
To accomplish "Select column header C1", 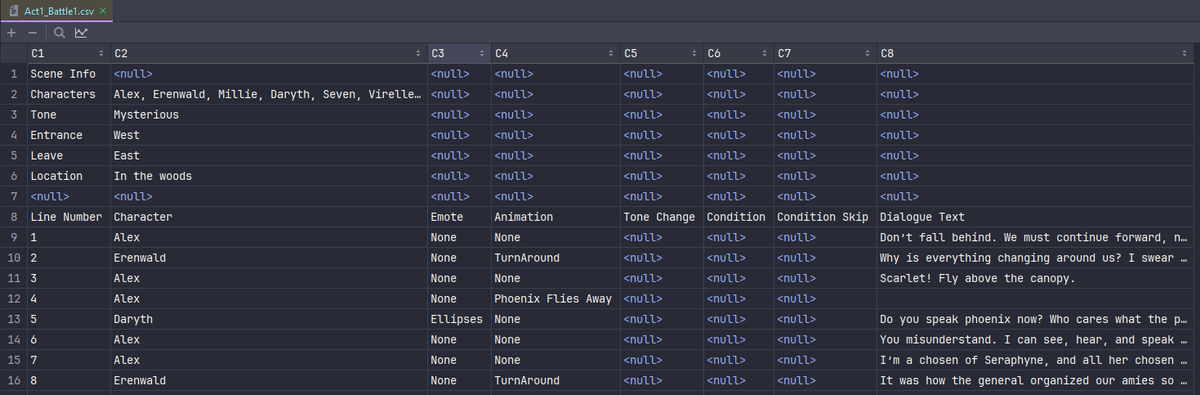I will point(68,53).
